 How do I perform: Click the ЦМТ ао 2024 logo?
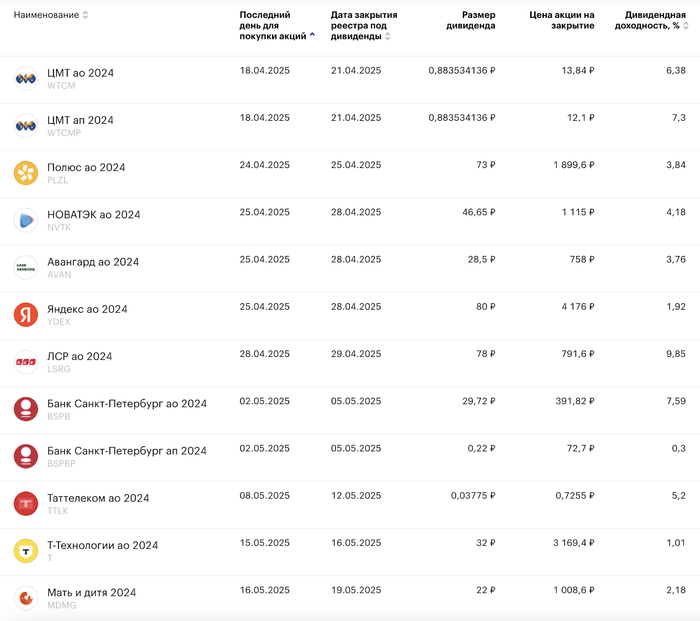pos(26,79)
